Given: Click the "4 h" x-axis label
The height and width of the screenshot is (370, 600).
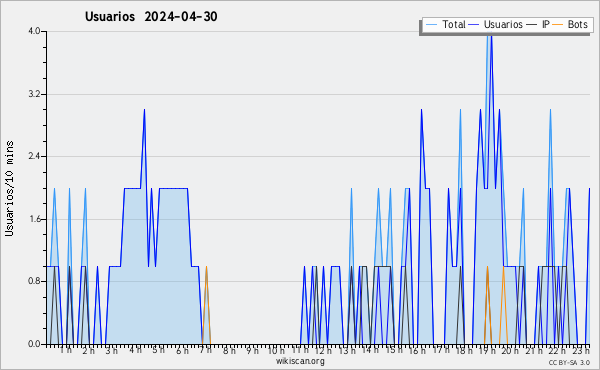Looking at the screenshot, I should tap(135, 350).
